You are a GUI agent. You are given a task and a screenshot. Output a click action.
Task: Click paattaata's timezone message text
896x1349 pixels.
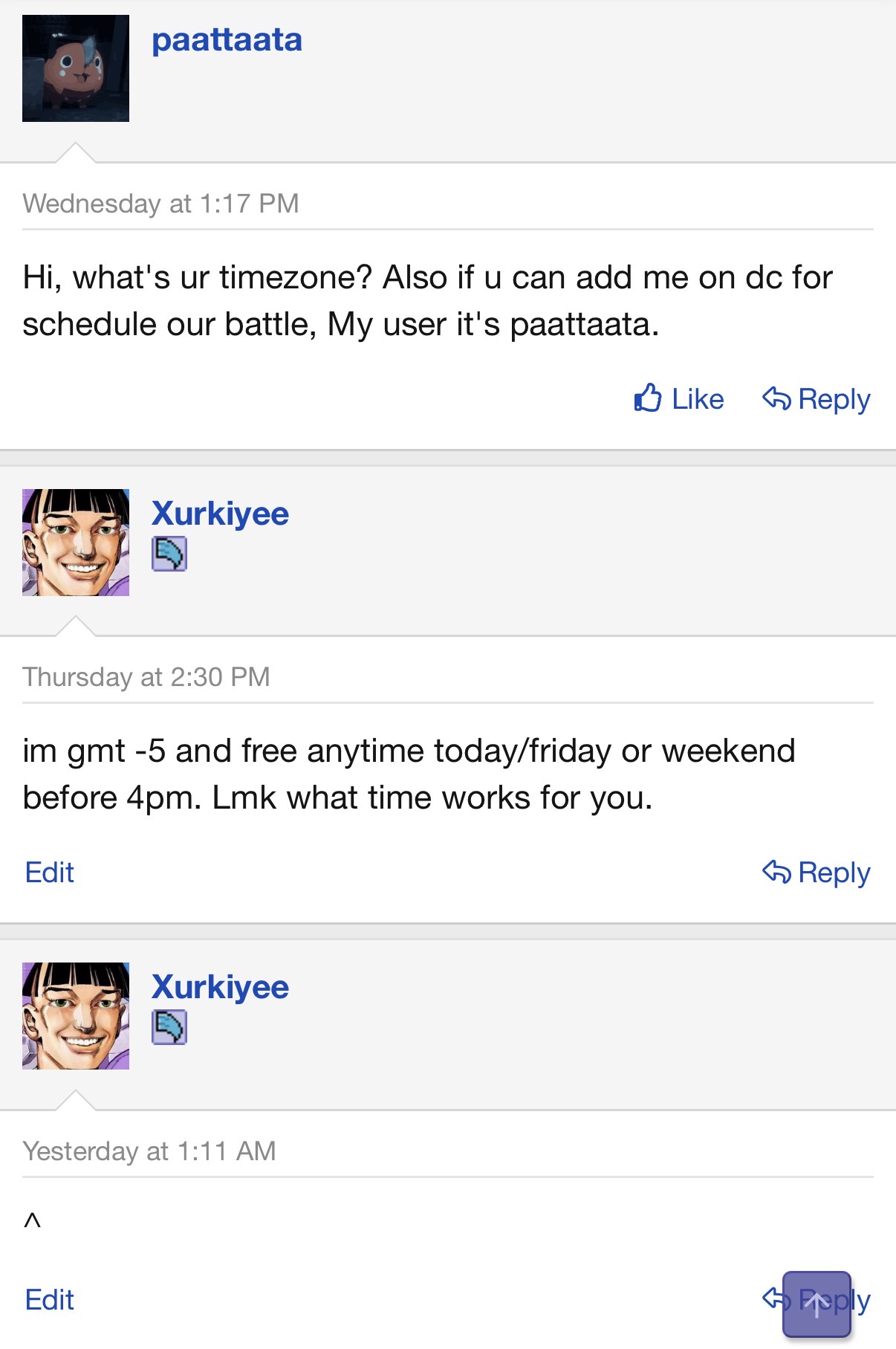(427, 301)
